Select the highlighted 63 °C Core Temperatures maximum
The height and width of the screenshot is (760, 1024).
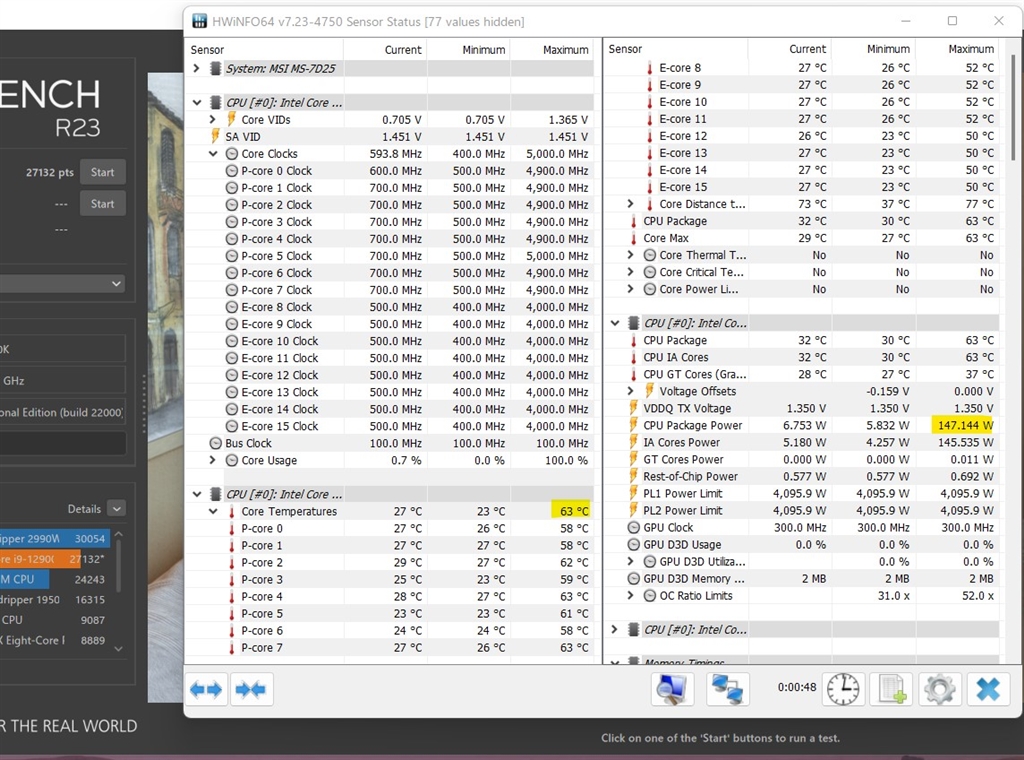pyautogui.click(x=571, y=511)
